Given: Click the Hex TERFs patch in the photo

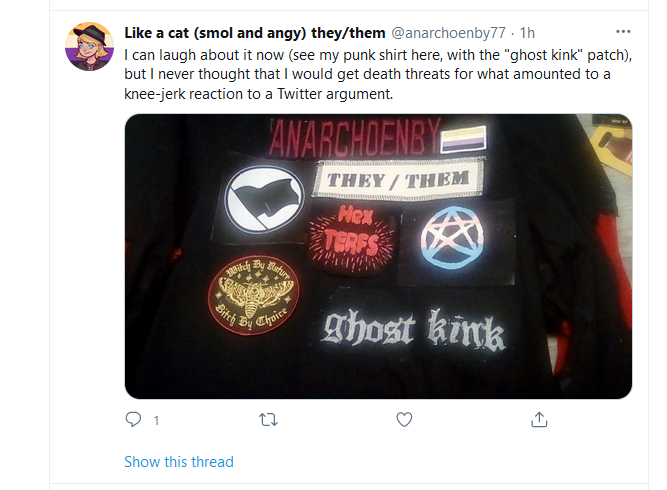Looking at the screenshot, I should pos(351,239).
